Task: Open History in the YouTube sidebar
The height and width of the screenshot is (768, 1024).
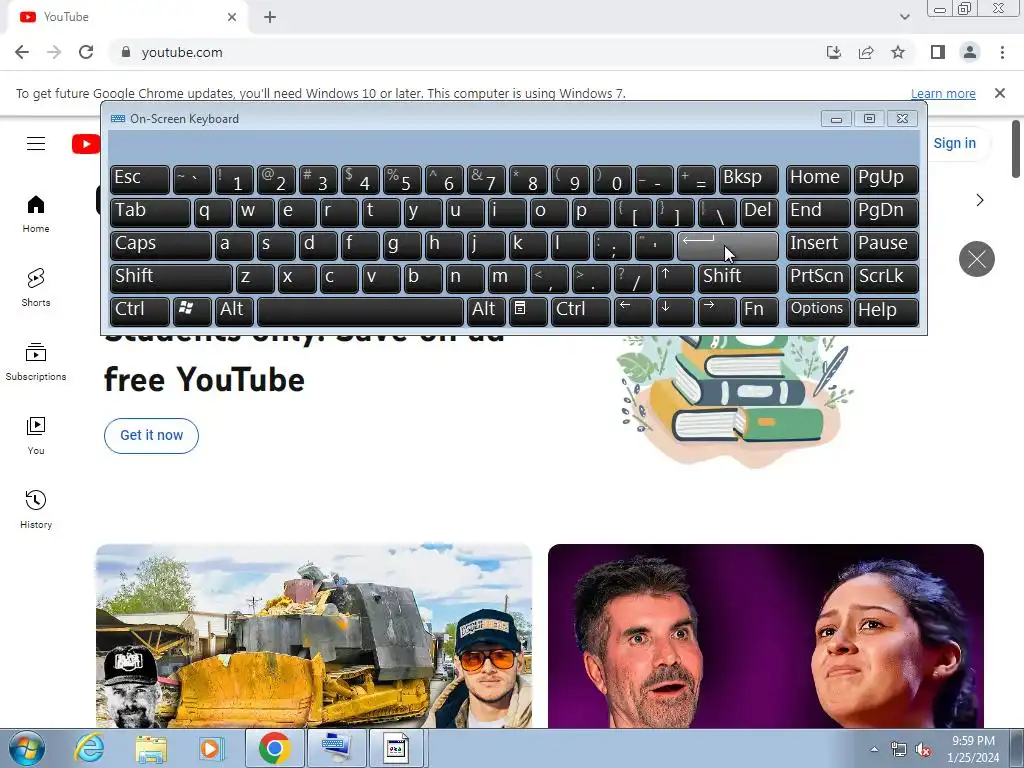Action: tap(36, 510)
